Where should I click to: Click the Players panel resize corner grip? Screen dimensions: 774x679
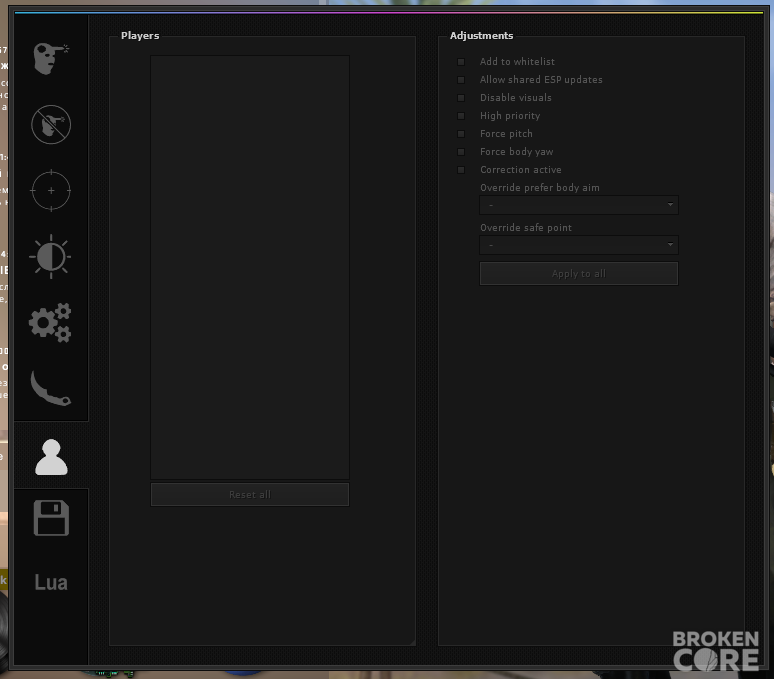412,642
